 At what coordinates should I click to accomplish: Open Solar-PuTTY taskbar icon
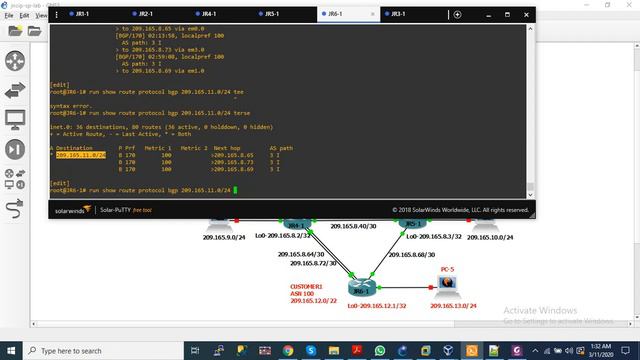pos(471,351)
